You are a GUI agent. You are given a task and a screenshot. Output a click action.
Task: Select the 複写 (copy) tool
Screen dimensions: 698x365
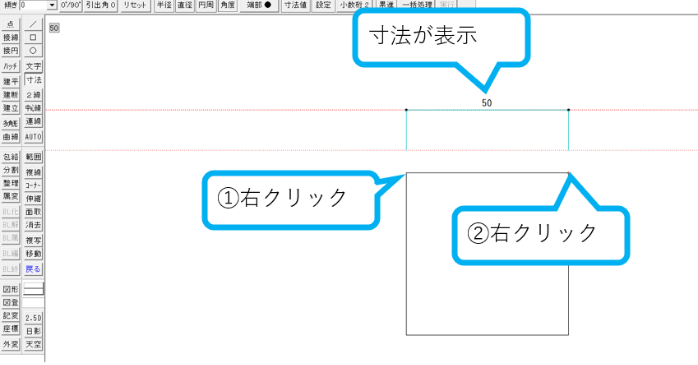33,240
